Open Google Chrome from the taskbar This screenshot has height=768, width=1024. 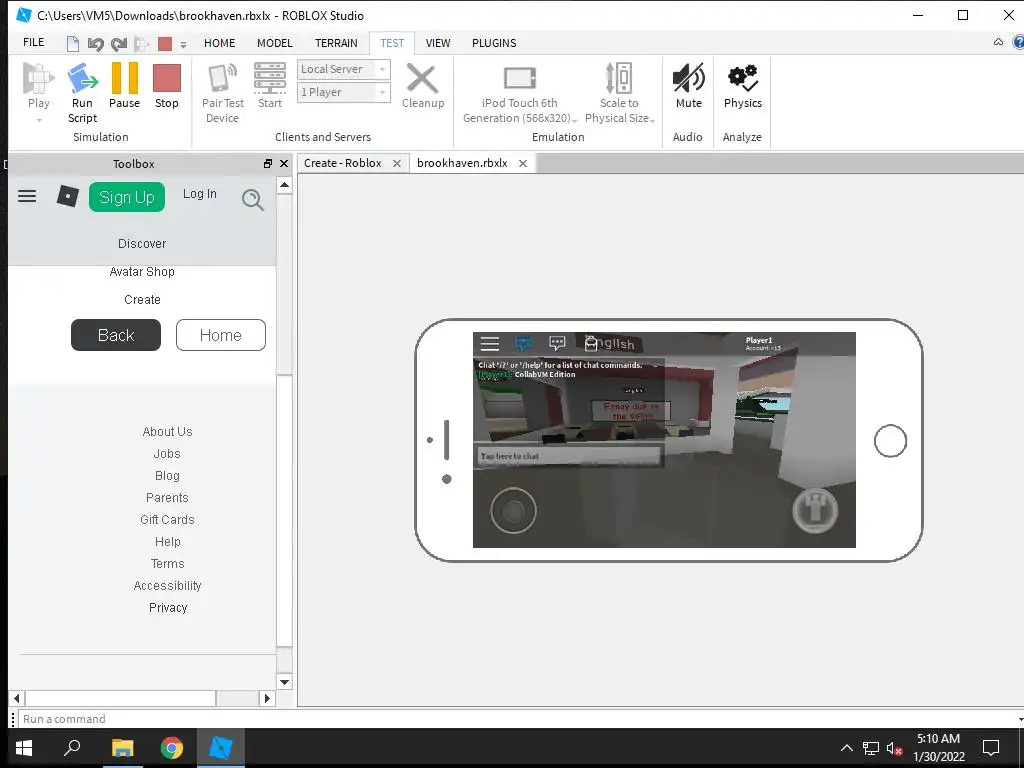172,748
